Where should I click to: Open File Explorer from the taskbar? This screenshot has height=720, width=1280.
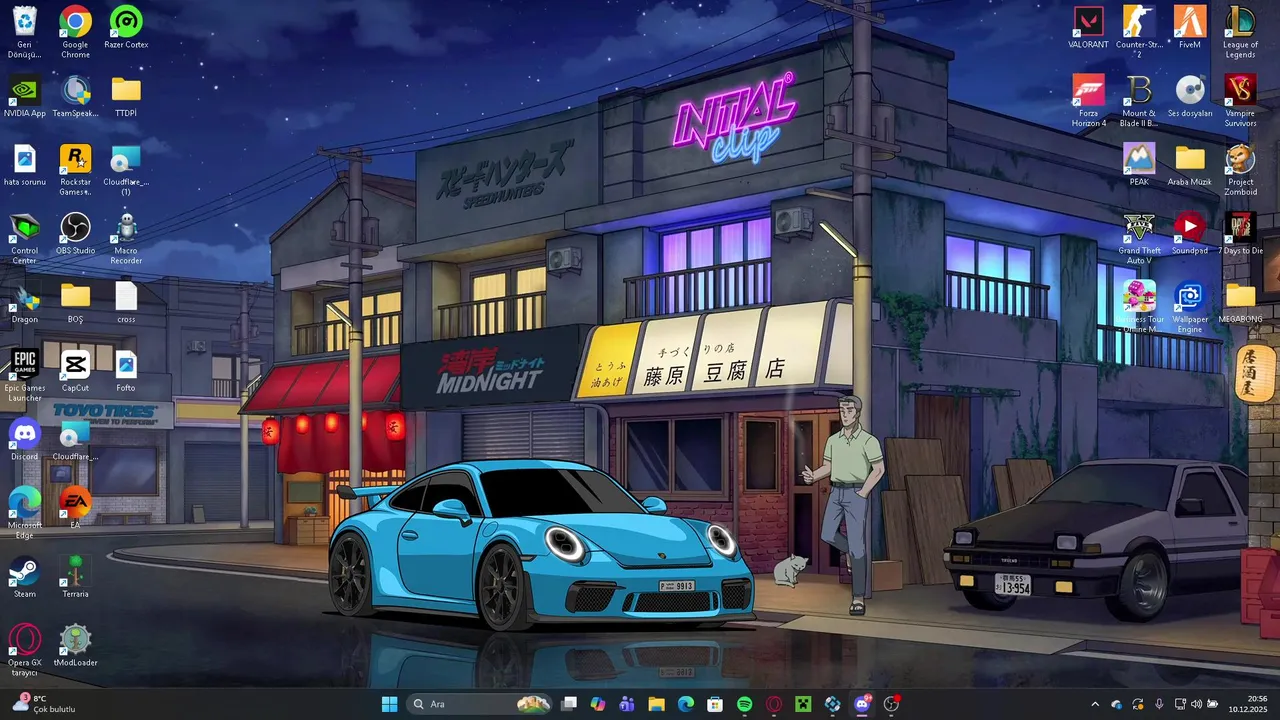[x=656, y=704]
